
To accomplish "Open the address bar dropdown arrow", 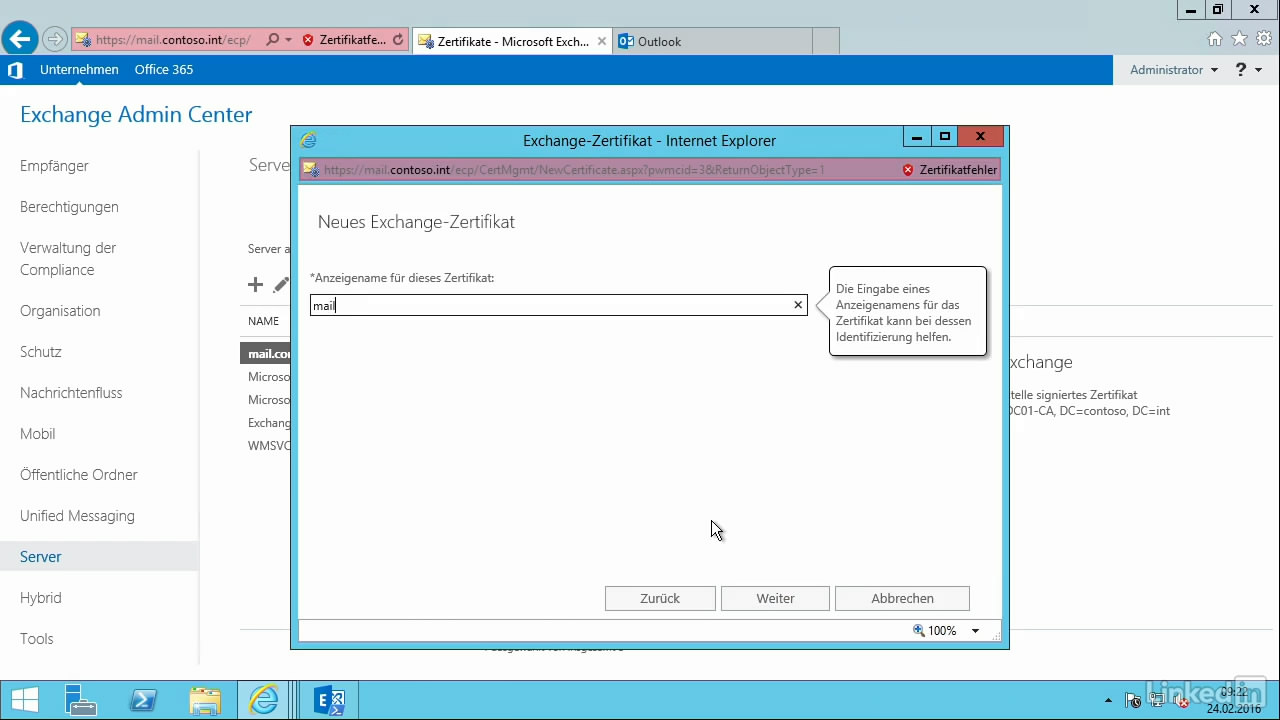I will 289,40.
